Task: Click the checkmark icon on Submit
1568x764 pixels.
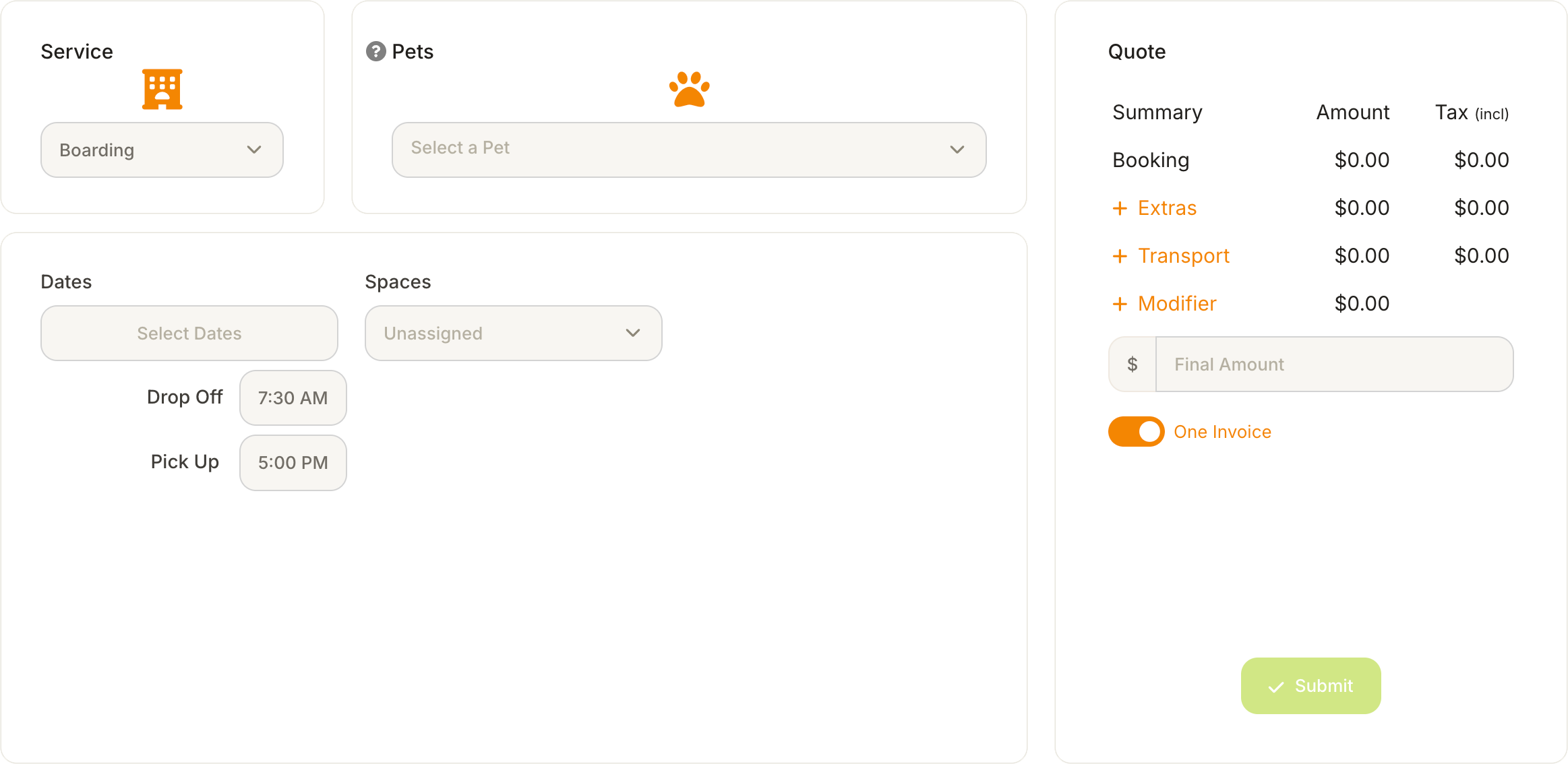Action: [1276, 687]
